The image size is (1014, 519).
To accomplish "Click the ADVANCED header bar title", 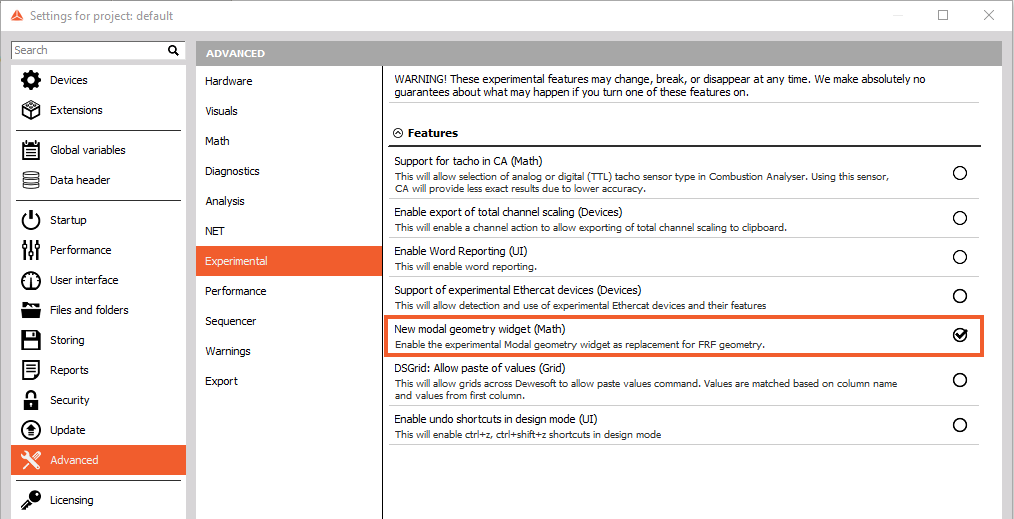I will (235, 54).
